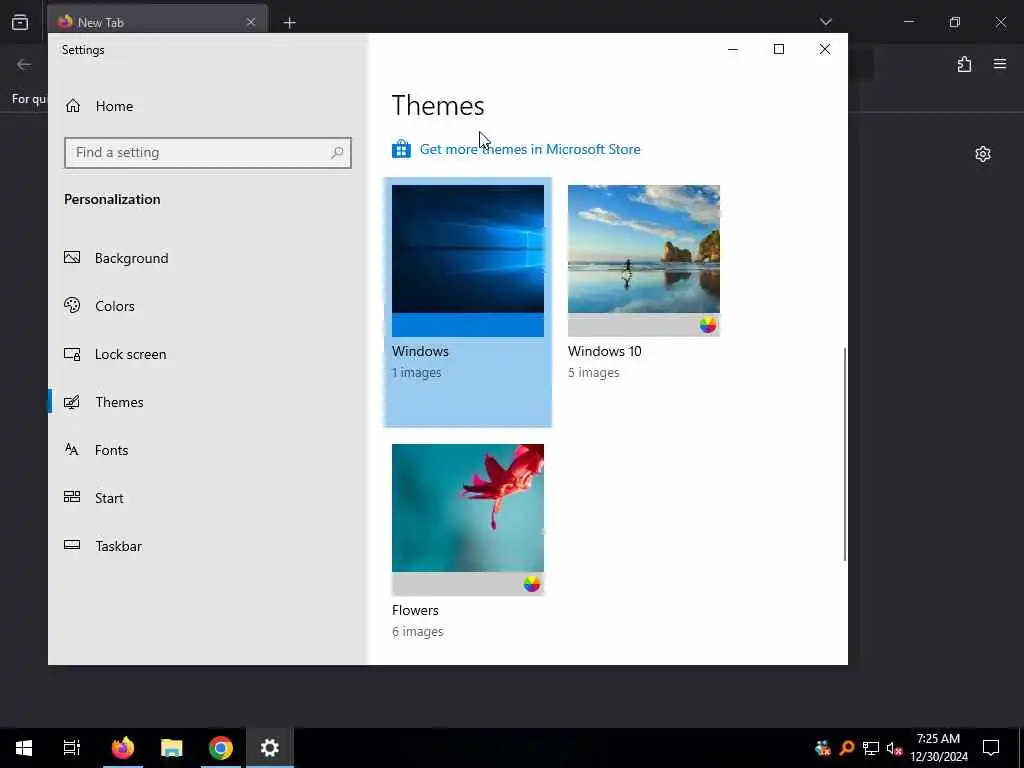Close the New Tab in Firefox
The image size is (1024, 768).
(251, 22)
